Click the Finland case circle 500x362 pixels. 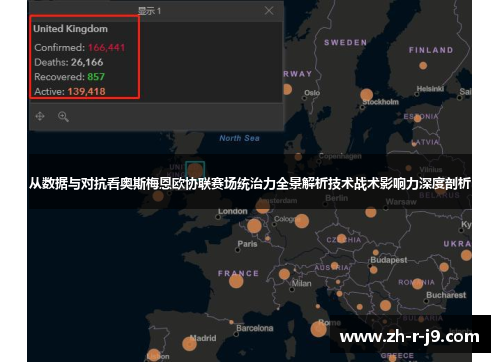pyautogui.click(x=423, y=65)
